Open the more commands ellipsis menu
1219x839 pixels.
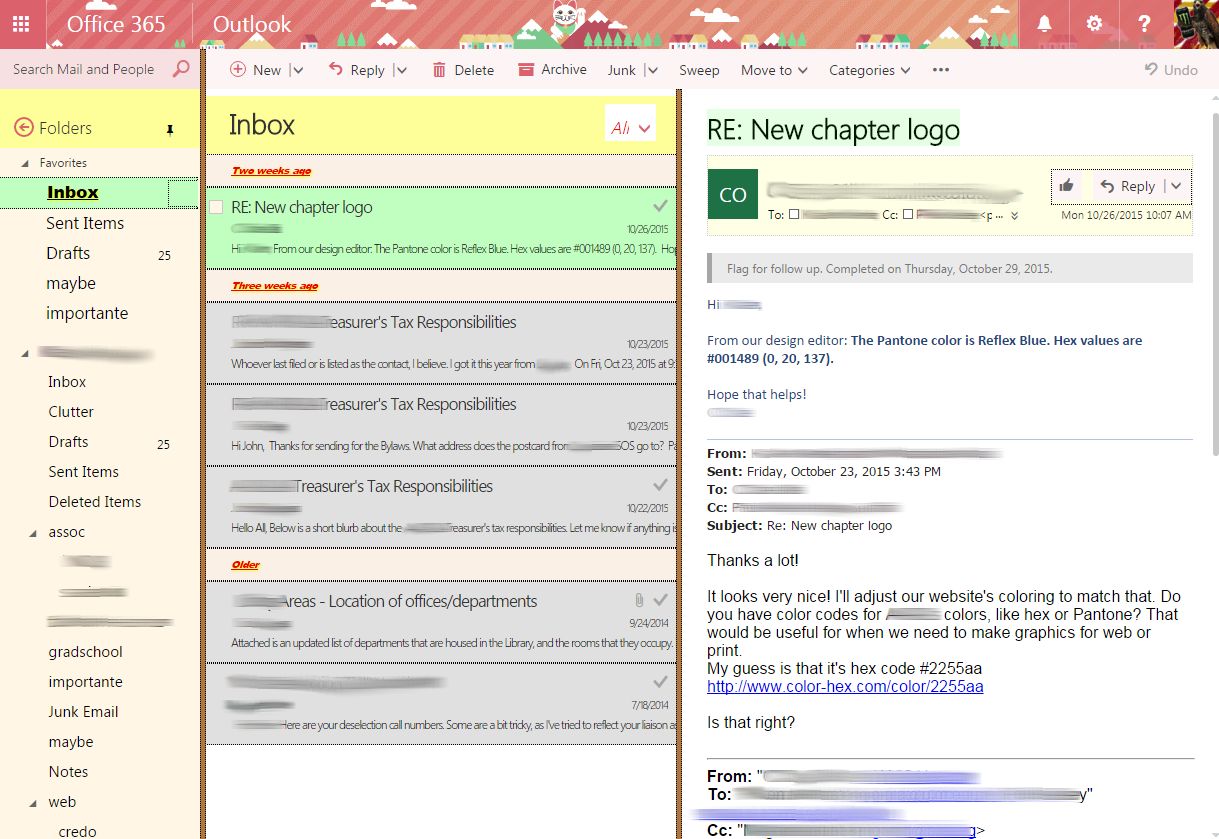(x=939, y=70)
